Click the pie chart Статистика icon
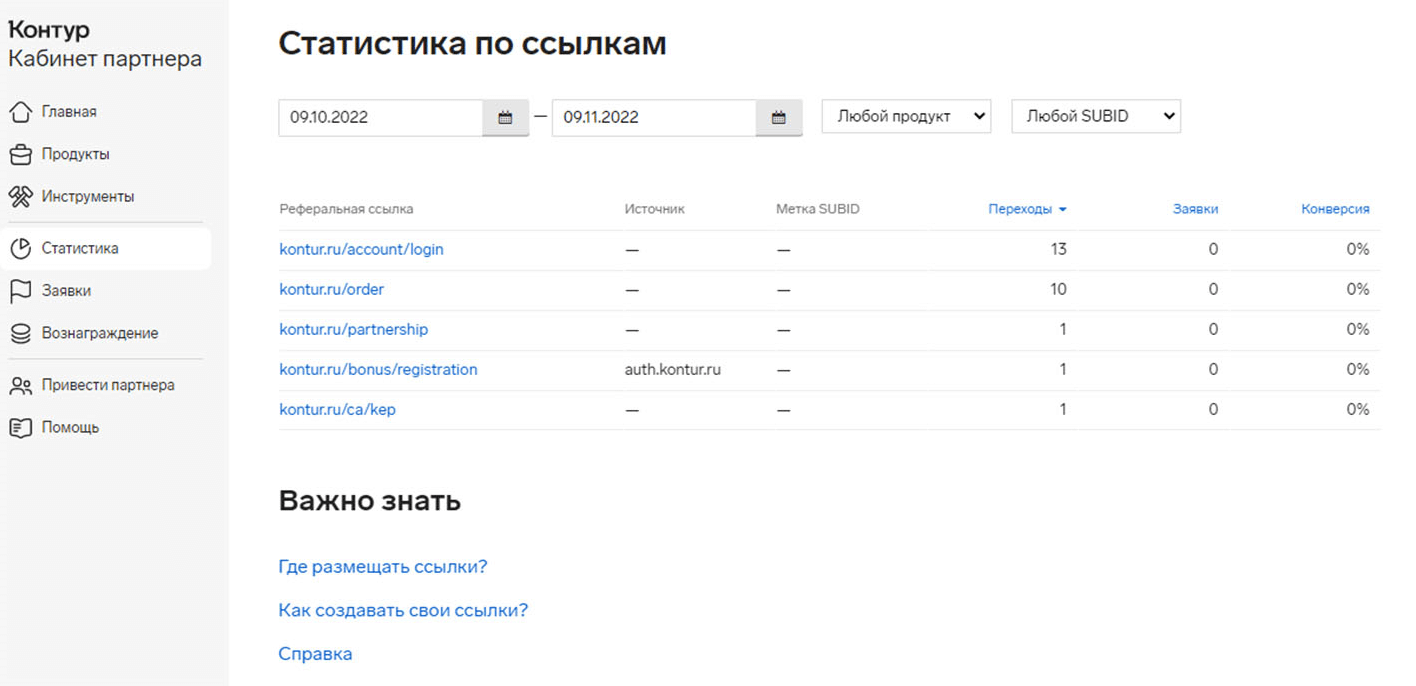This screenshot has height=686, width=1416. 20,249
